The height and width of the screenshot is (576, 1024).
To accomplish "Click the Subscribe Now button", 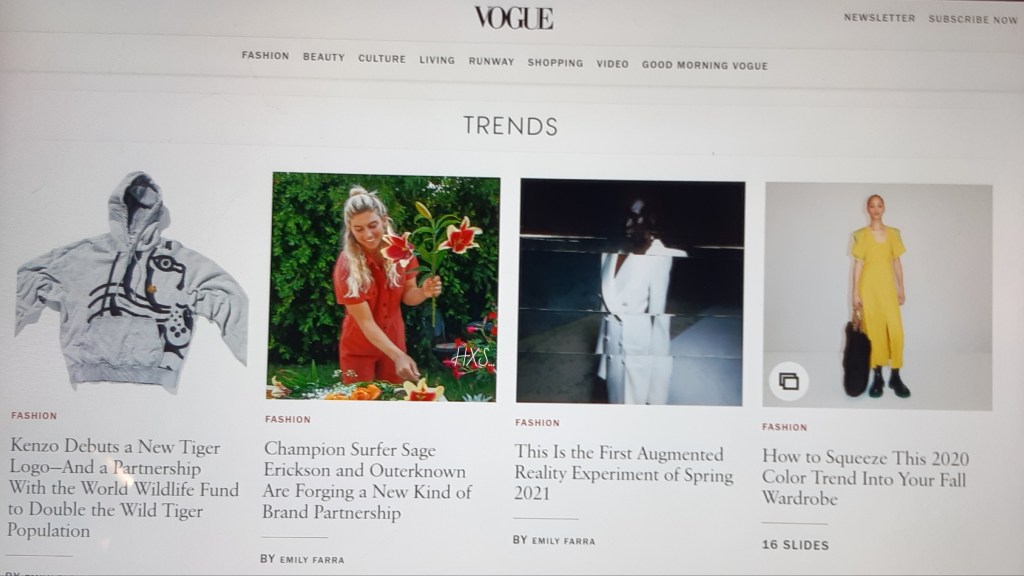I will pos(973,20).
